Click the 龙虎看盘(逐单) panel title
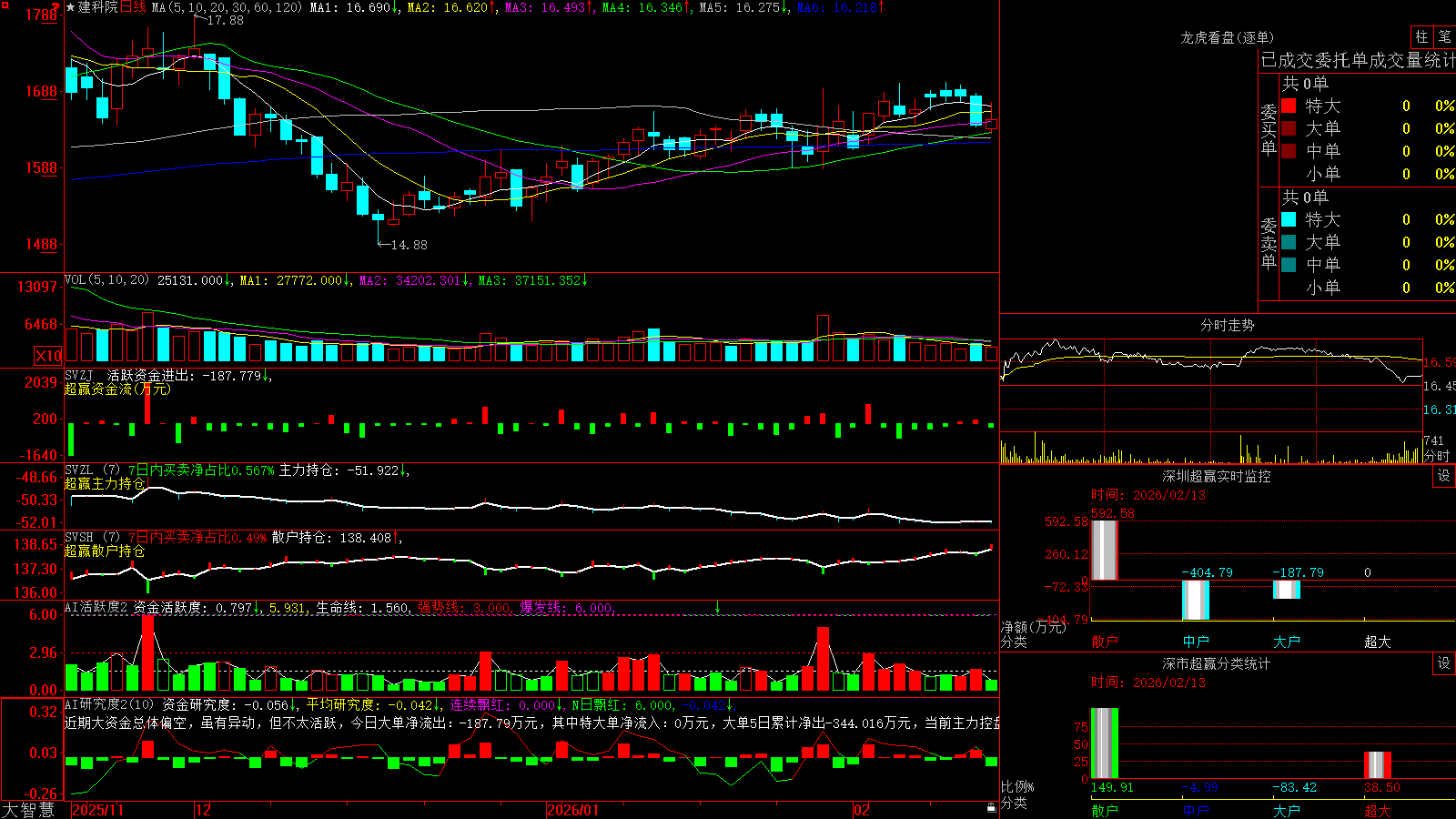The image size is (1456, 819). click(1227, 37)
